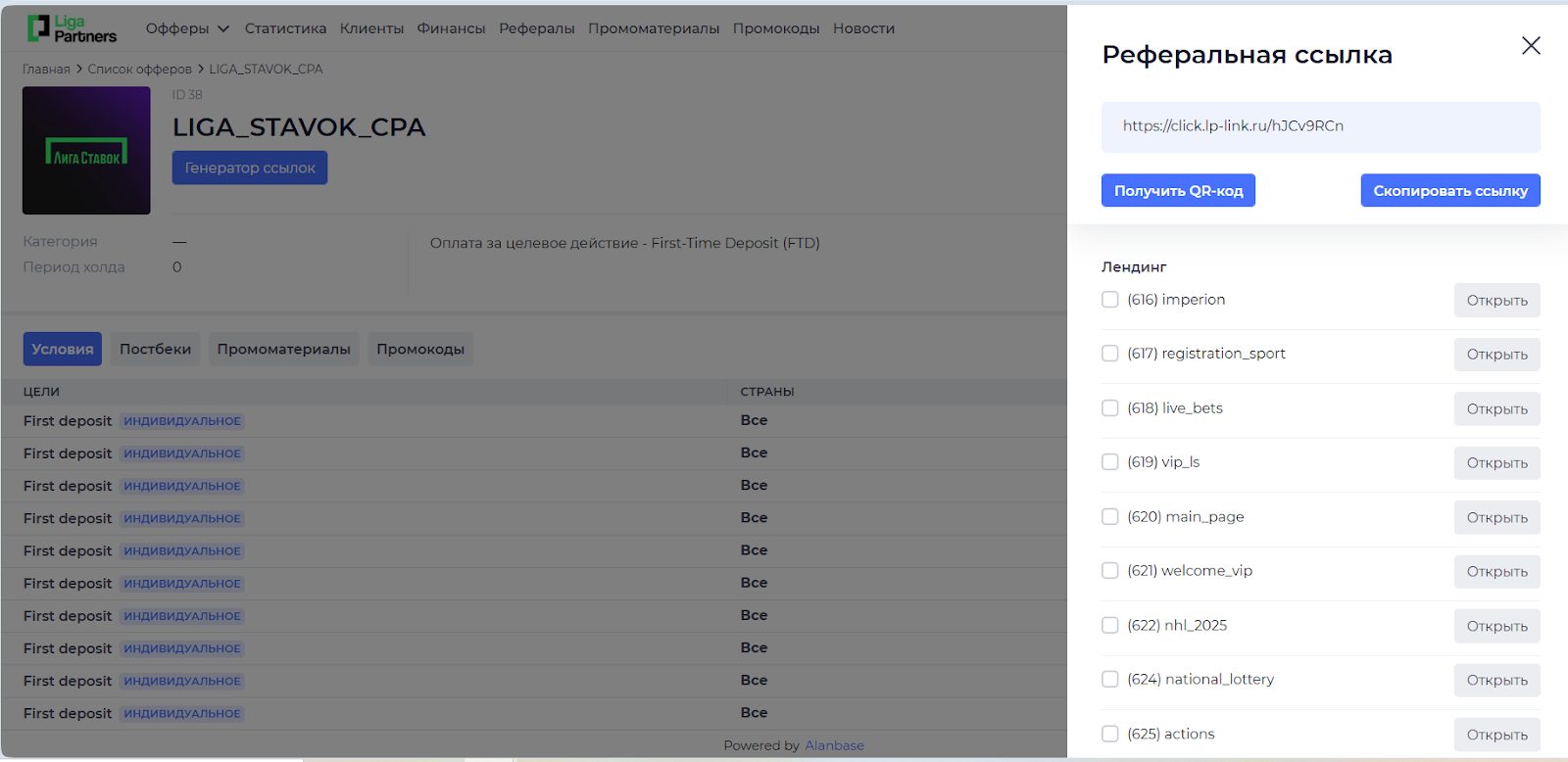Click the referral link URL field
1568x762 pixels.
(x=1319, y=126)
